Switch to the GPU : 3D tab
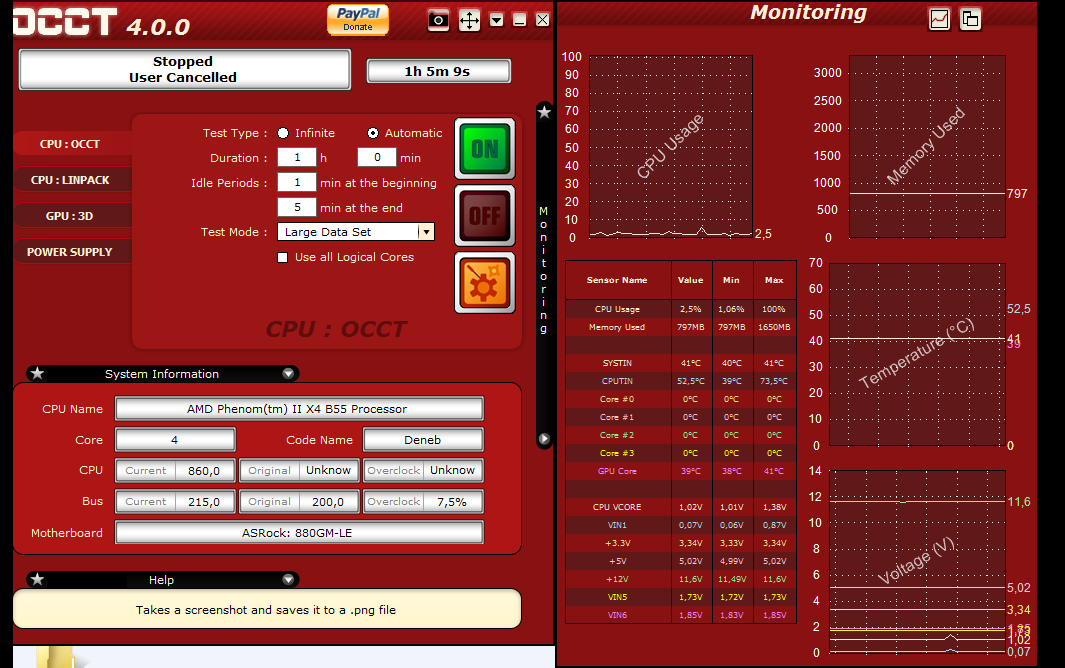The width and height of the screenshot is (1065, 668). 70,216
